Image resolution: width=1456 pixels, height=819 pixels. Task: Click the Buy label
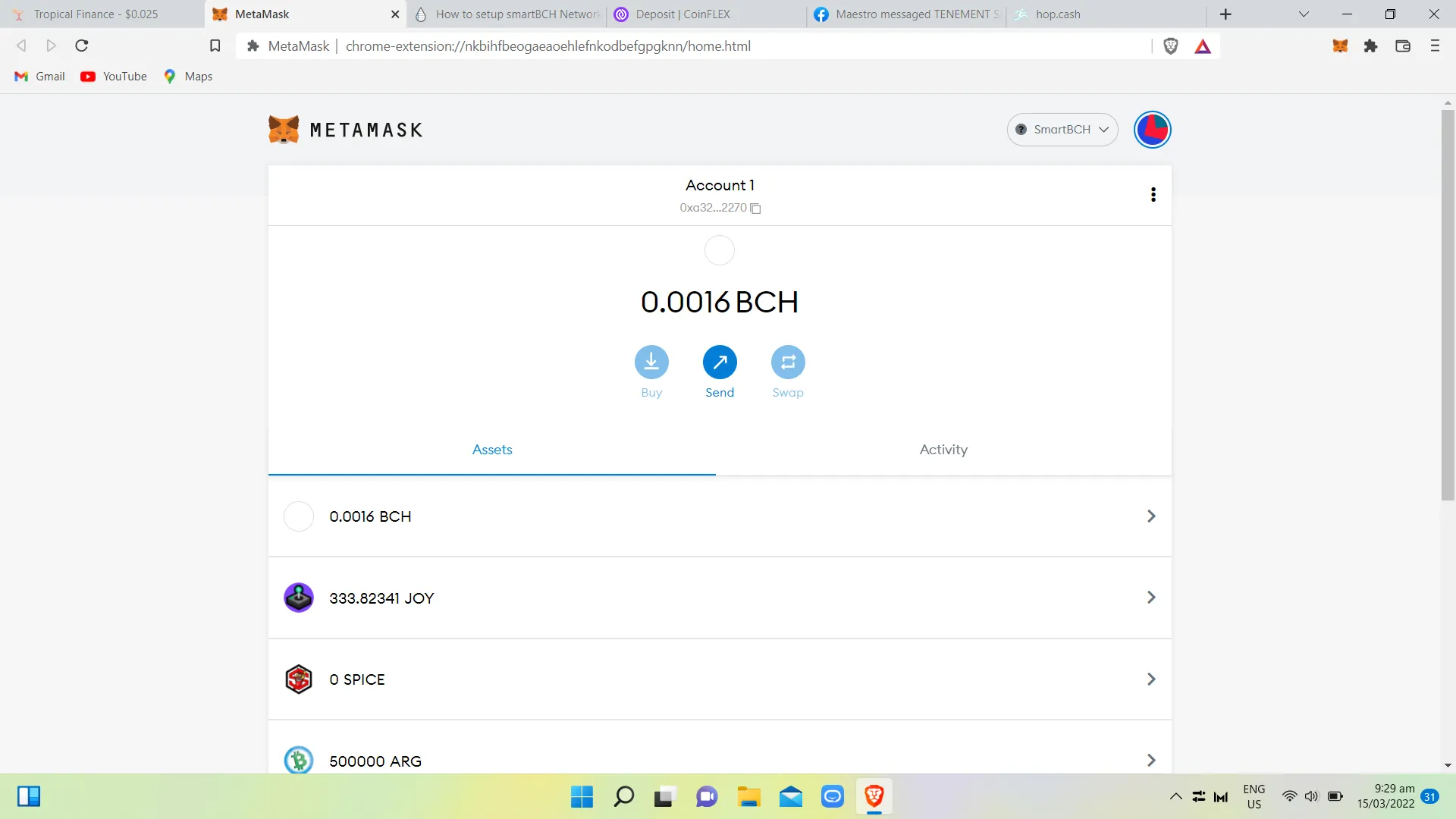pyautogui.click(x=651, y=393)
